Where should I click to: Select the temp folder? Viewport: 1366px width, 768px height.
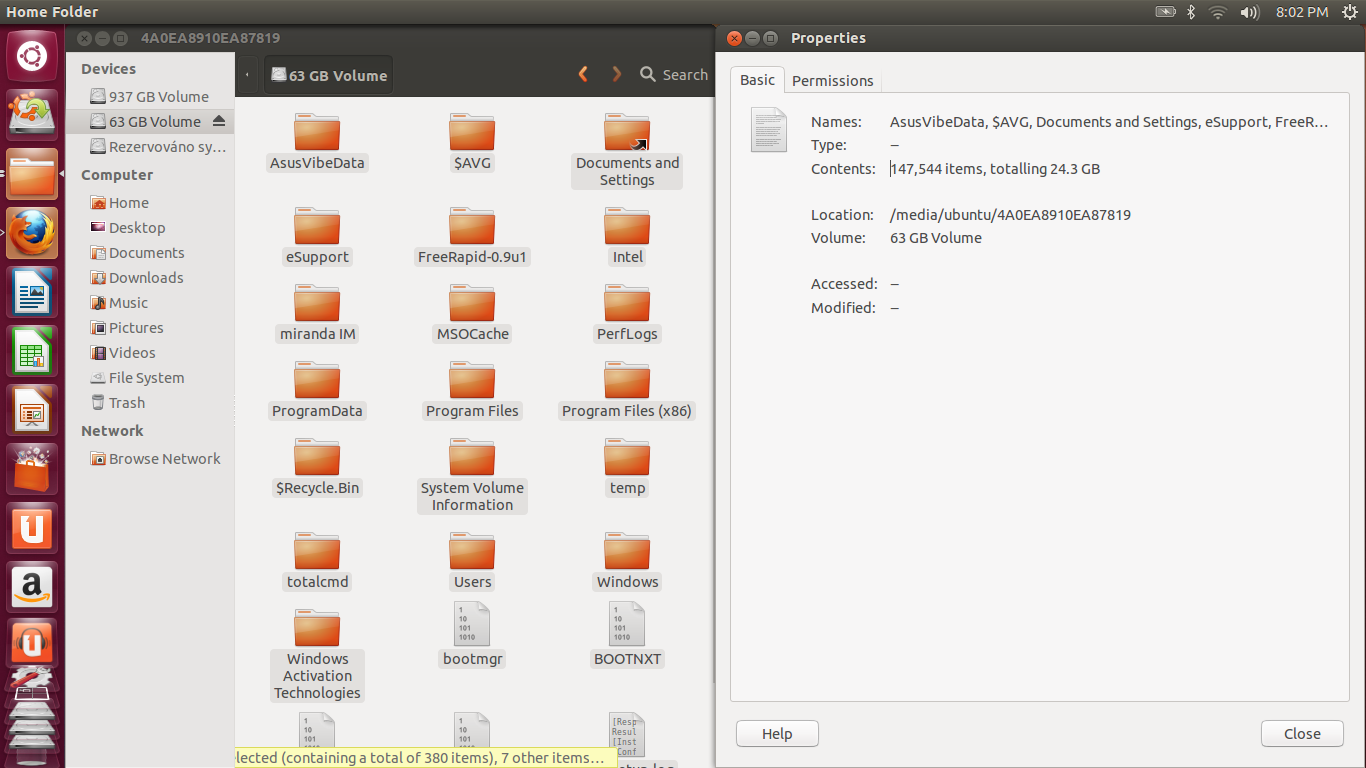click(x=627, y=468)
